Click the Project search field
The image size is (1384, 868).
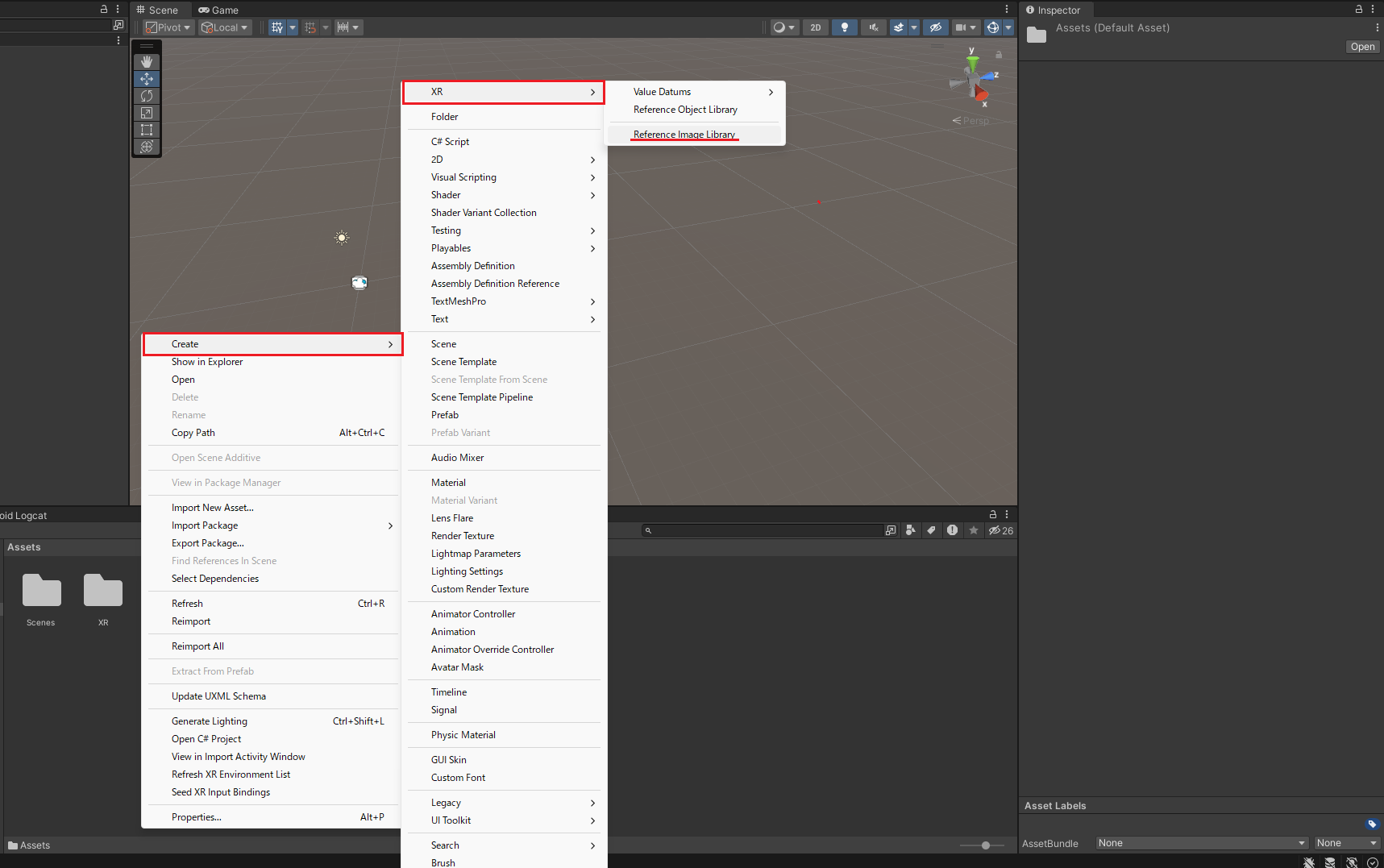pos(763,530)
